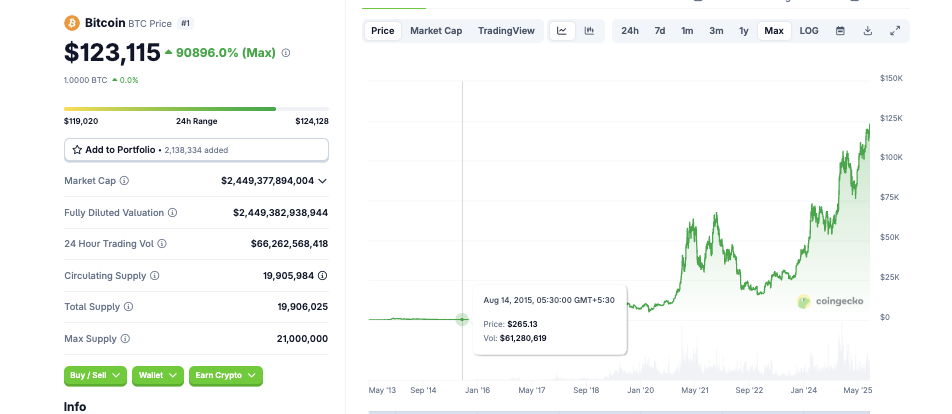Download the chart data
952x414 pixels.
pyautogui.click(x=868, y=31)
